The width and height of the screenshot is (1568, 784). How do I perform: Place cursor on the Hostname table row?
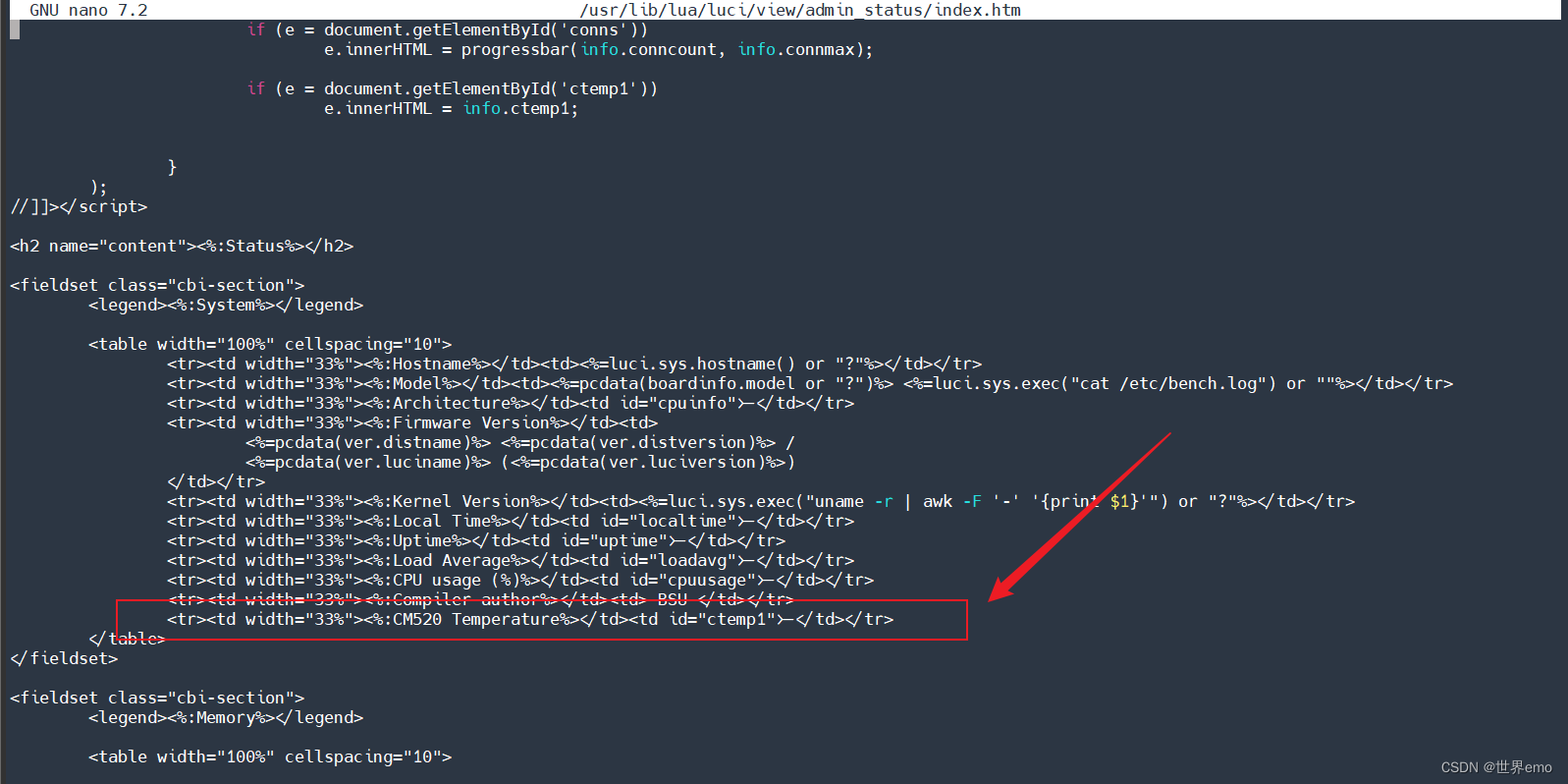click(x=574, y=364)
